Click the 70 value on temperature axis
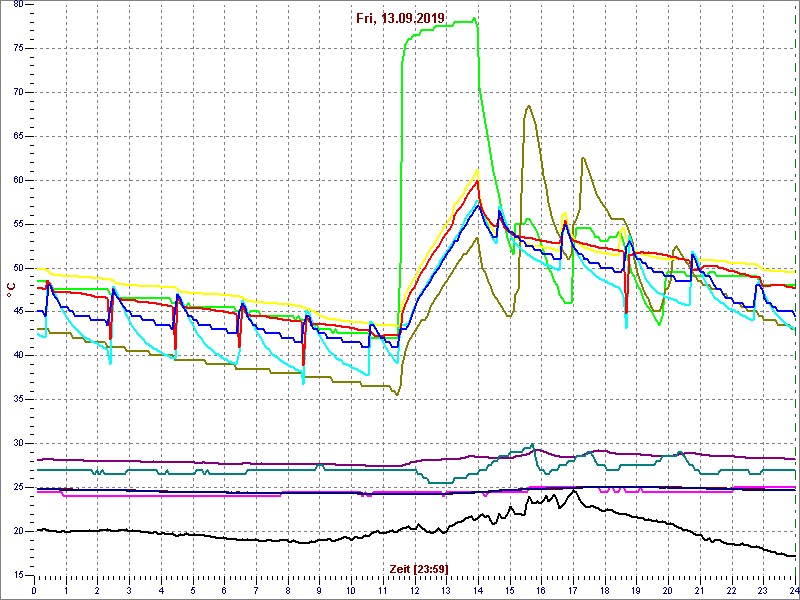The width and height of the screenshot is (800, 600). click(x=17, y=92)
